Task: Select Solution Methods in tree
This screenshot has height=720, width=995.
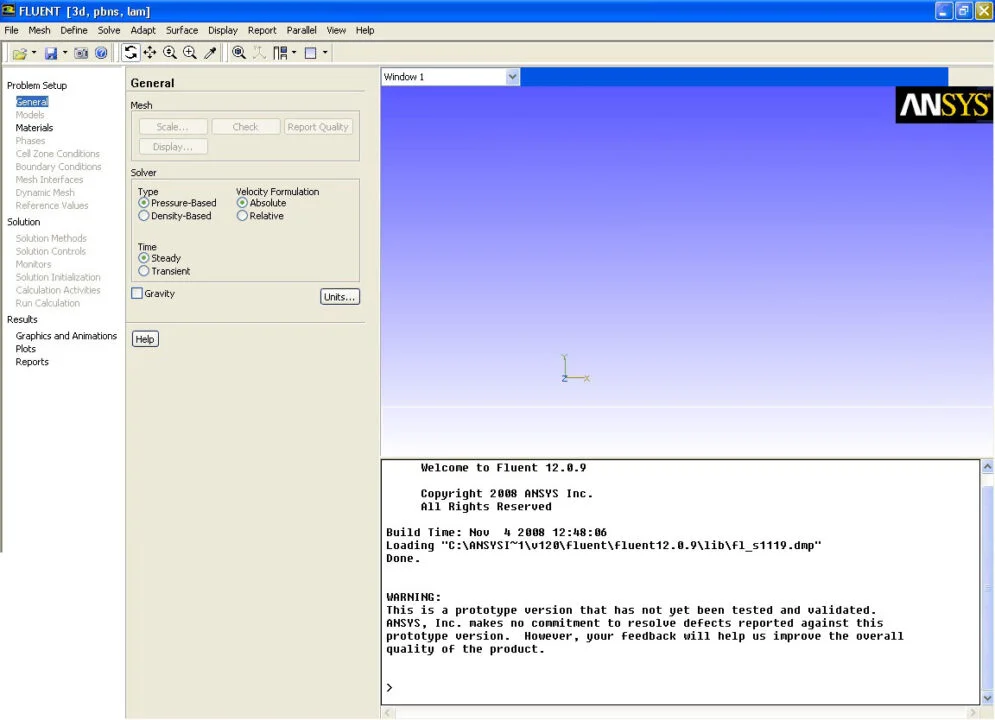Action: pos(51,239)
